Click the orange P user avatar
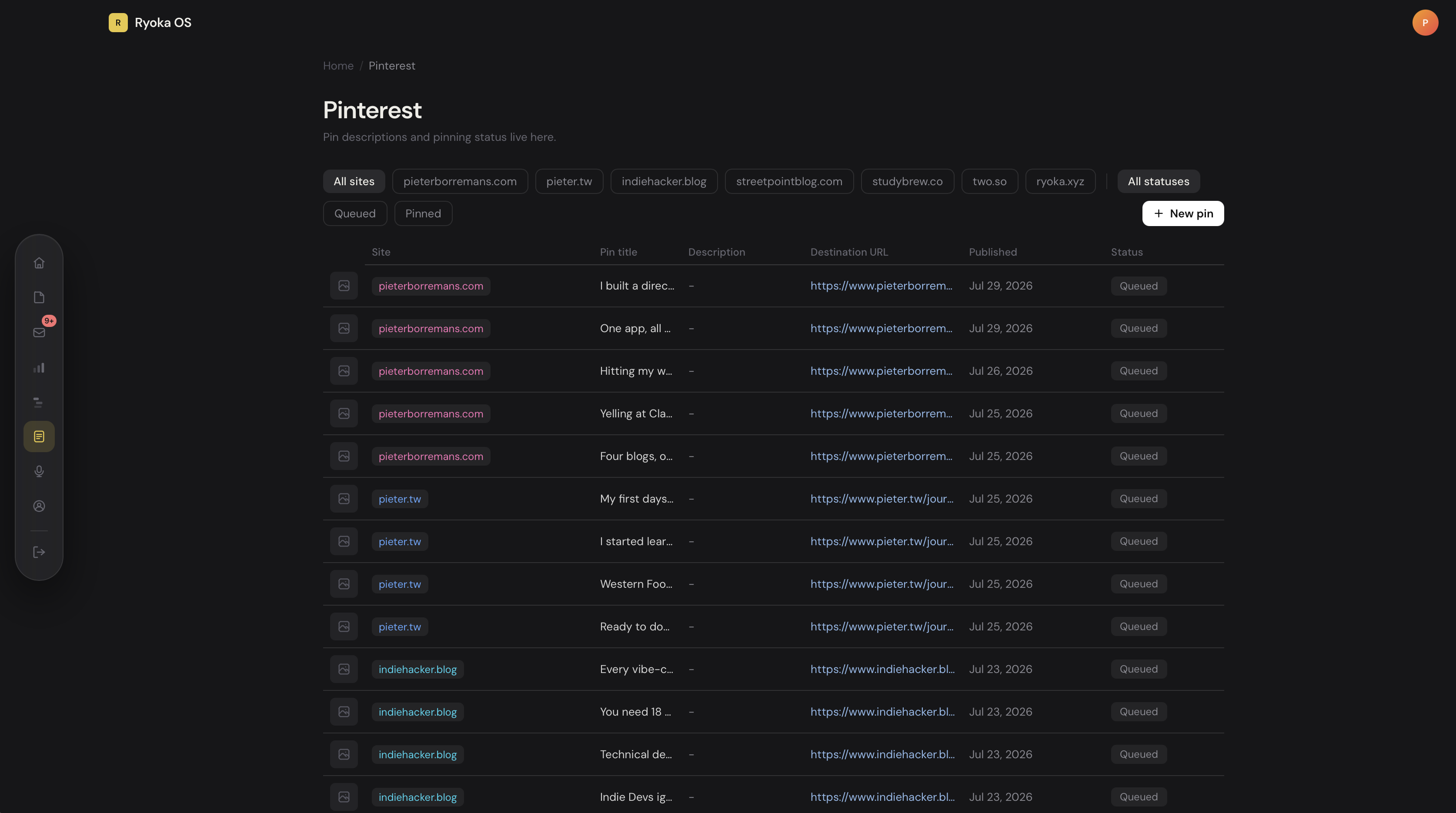 coord(1425,23)
